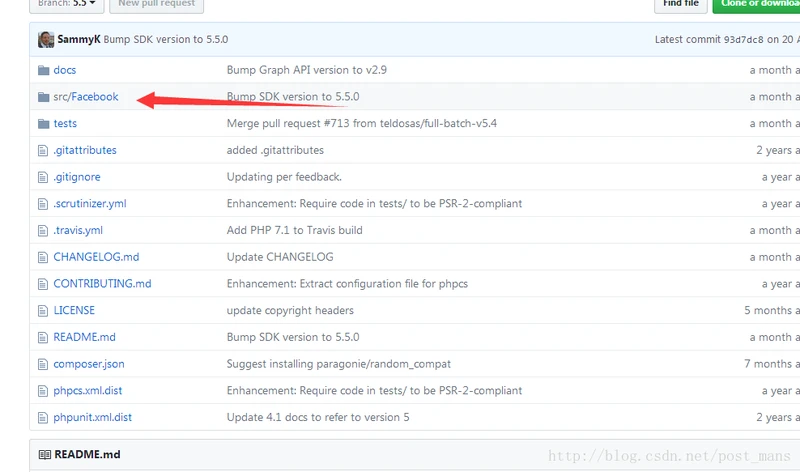This screenshot has width=800, height=472.
Task: Open the Branch 5.5 dropdown
Action: [67, 4]
